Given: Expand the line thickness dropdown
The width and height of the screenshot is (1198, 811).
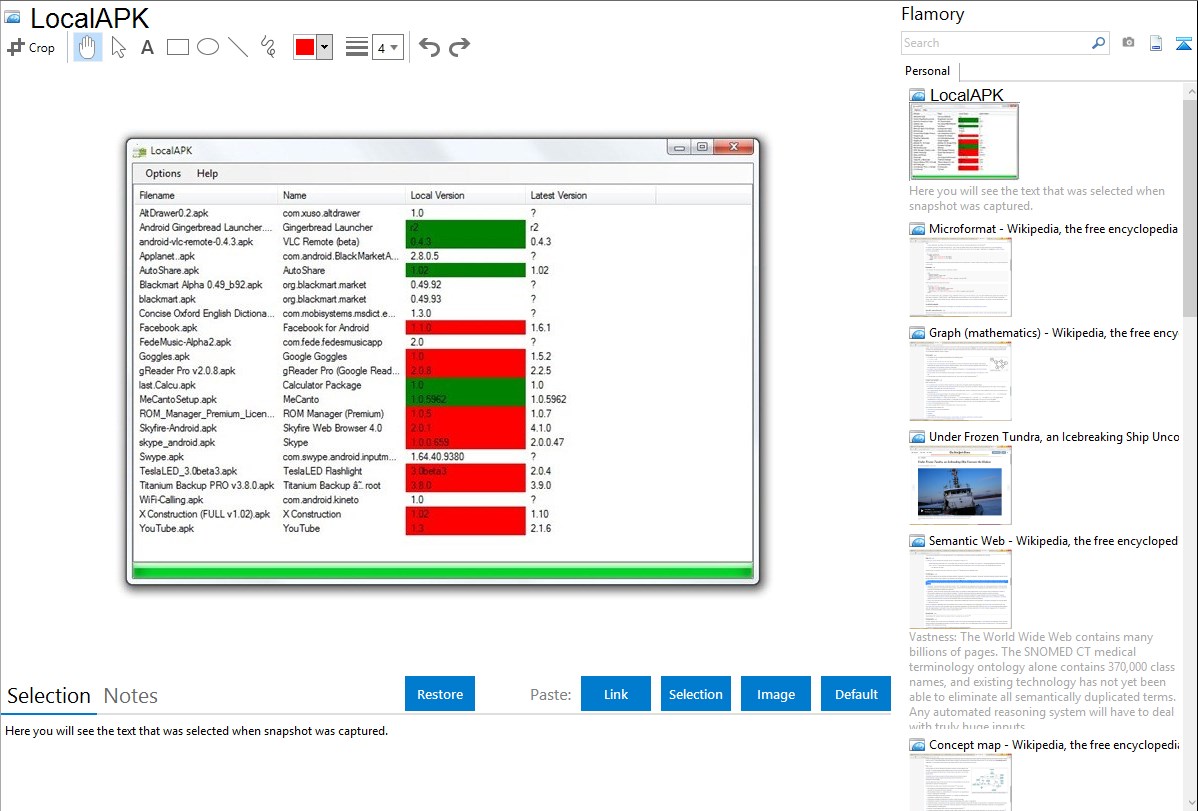Looking at the screenshot, I should (x=387, y=47).
